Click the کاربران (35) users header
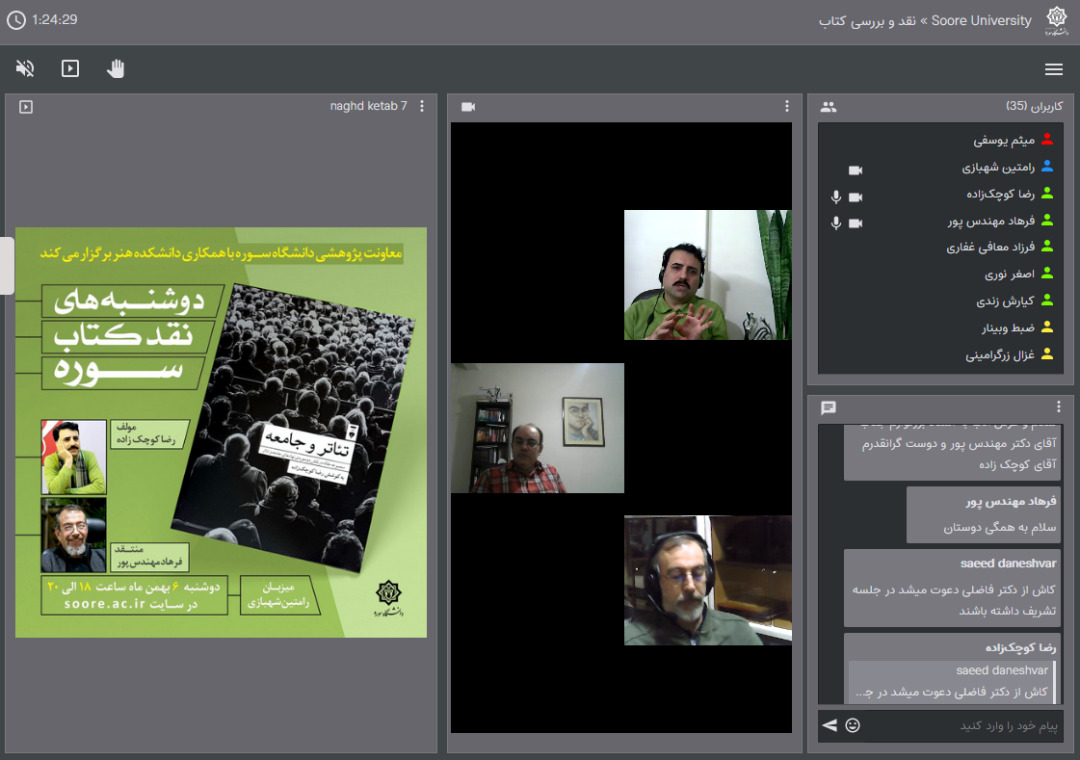1080x760 pixels. click(x=1034, y=106)
